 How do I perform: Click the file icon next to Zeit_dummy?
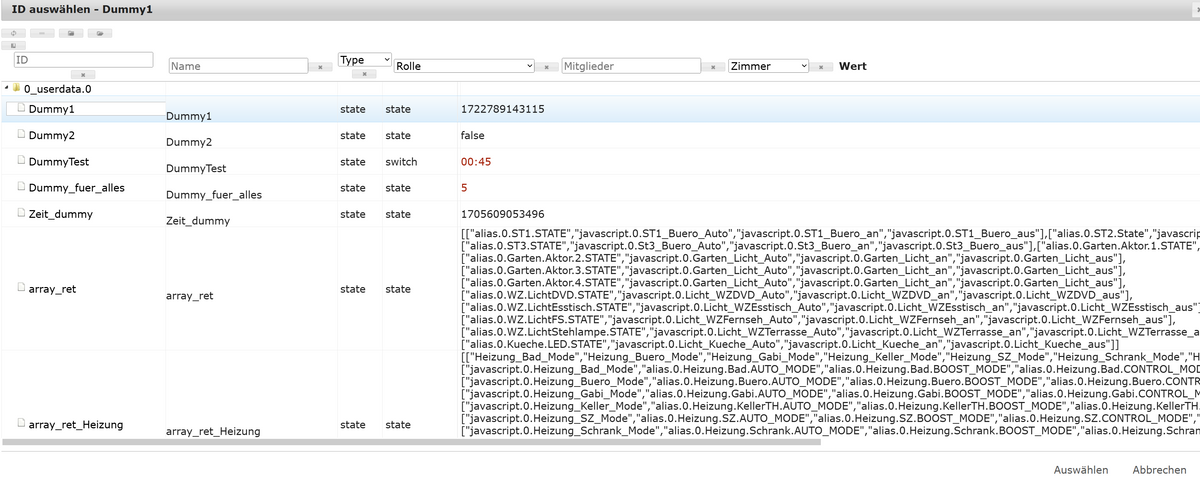pyautogui.click(x=22, y=213)
